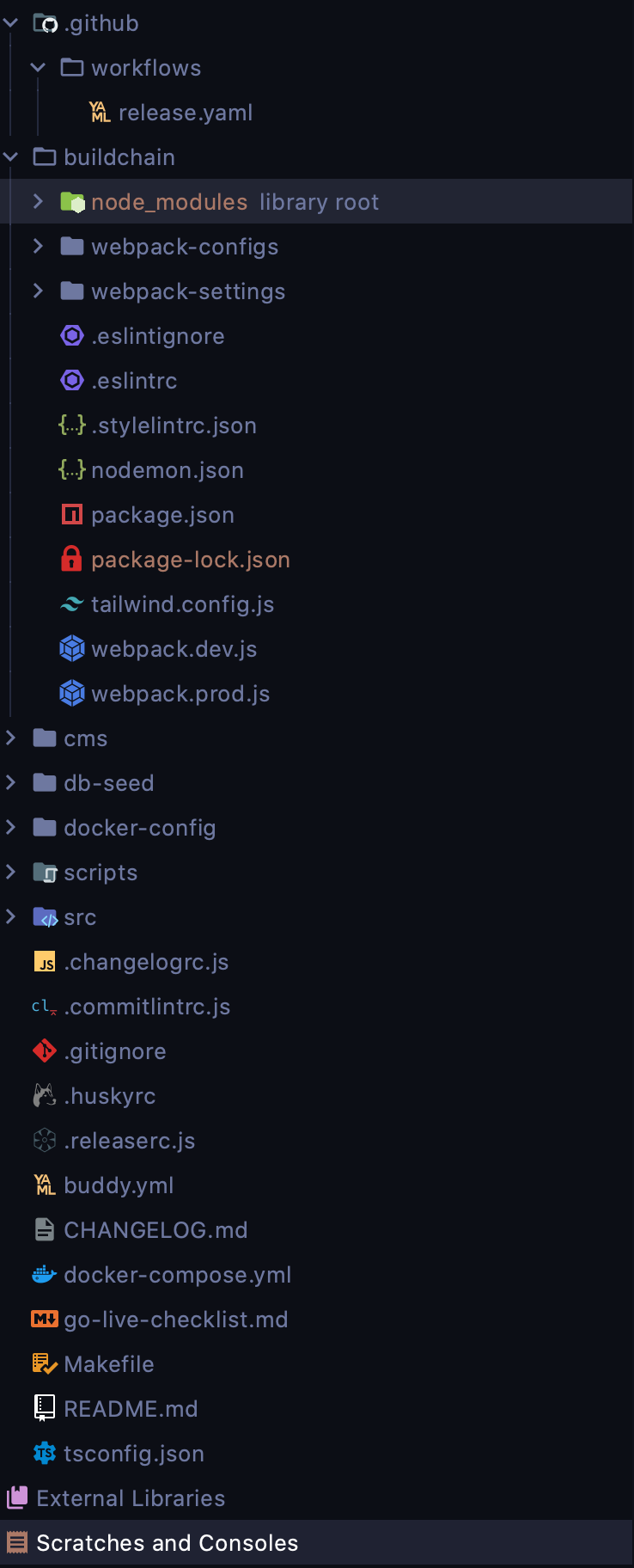634x1568 pixels.
Task: Click the JS icon beside .changelogrc.js
Action: pos(44,961)
